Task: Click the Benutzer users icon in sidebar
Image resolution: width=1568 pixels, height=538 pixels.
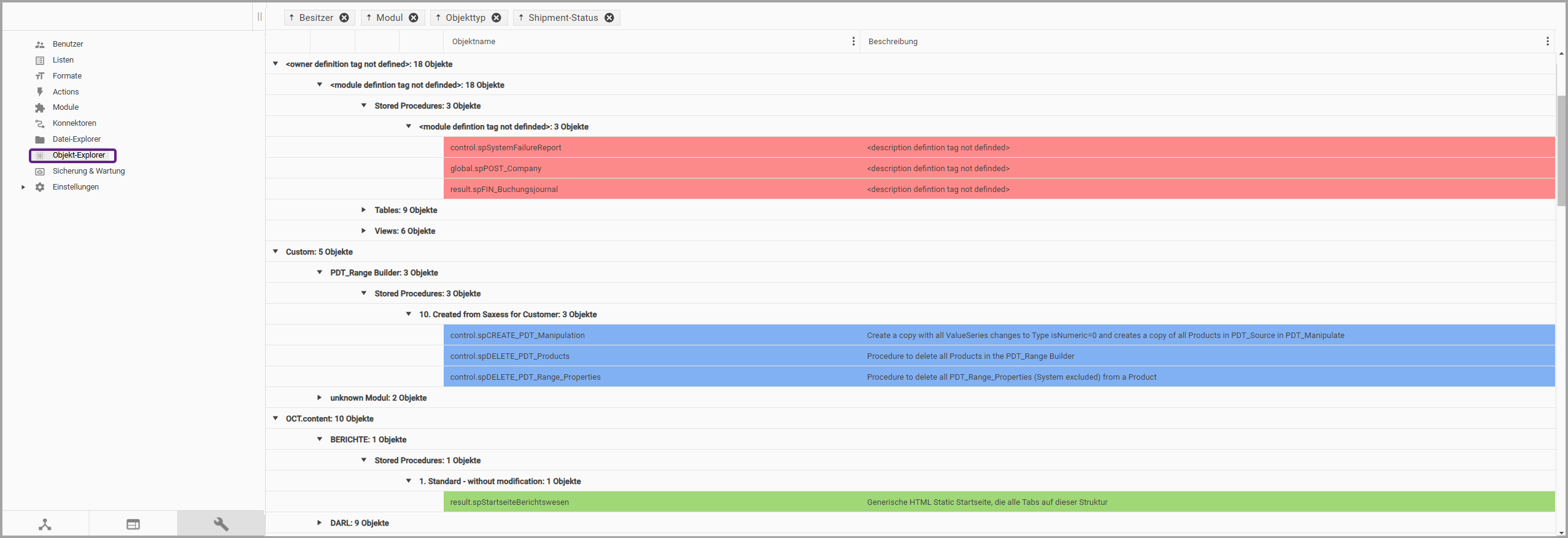Action: pyautogui.click(x=40, y=44)
